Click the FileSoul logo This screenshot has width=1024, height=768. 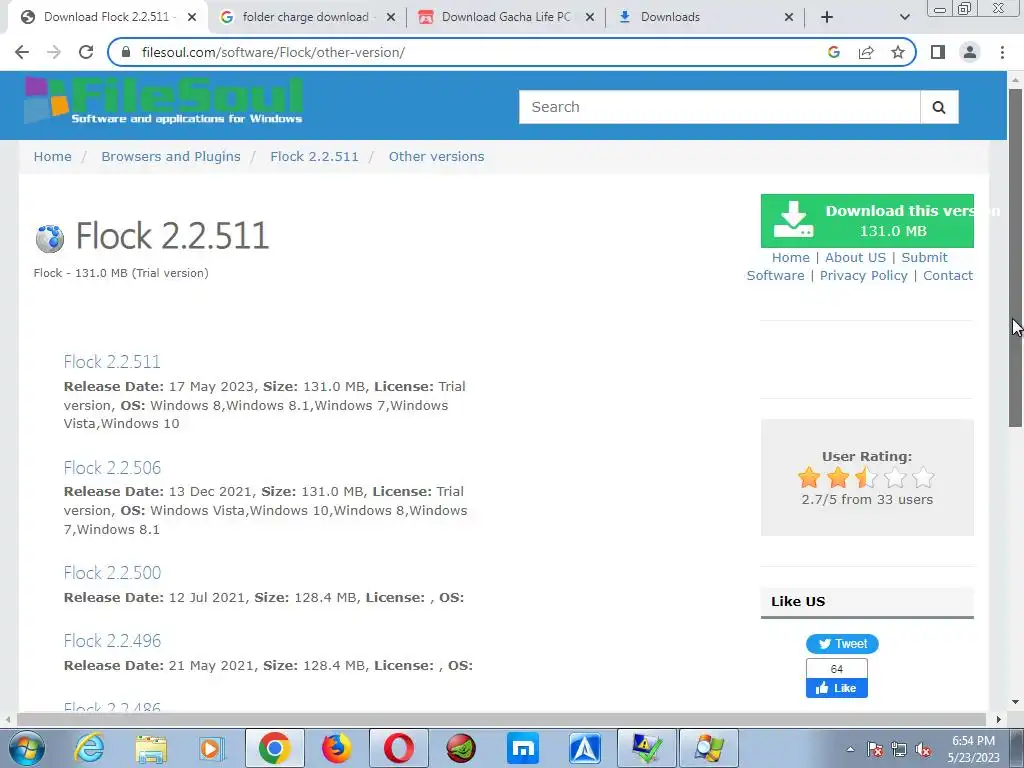pyautogui.click(x=164, y=101)
